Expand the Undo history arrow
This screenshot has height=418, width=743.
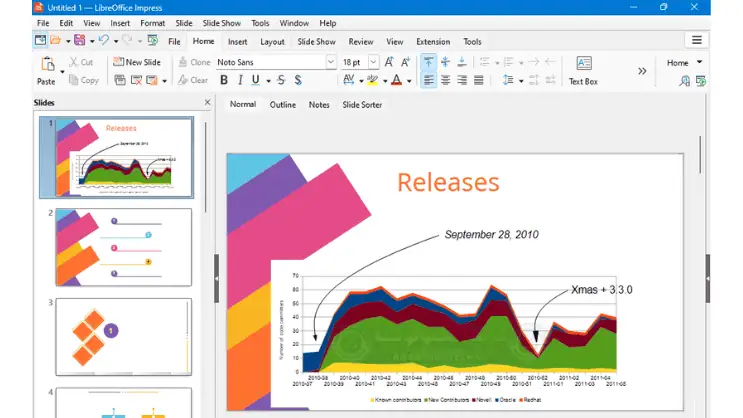(116, 41)
